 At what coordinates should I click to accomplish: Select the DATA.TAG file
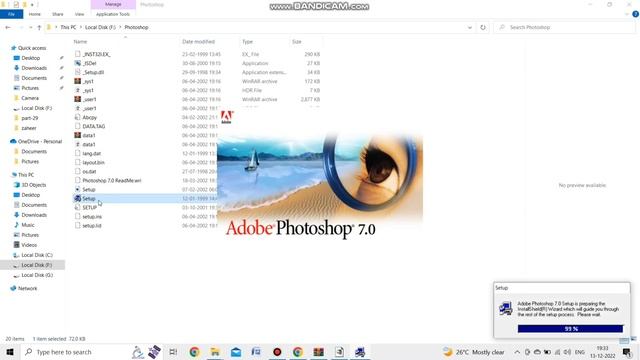(x=93, y=127)
